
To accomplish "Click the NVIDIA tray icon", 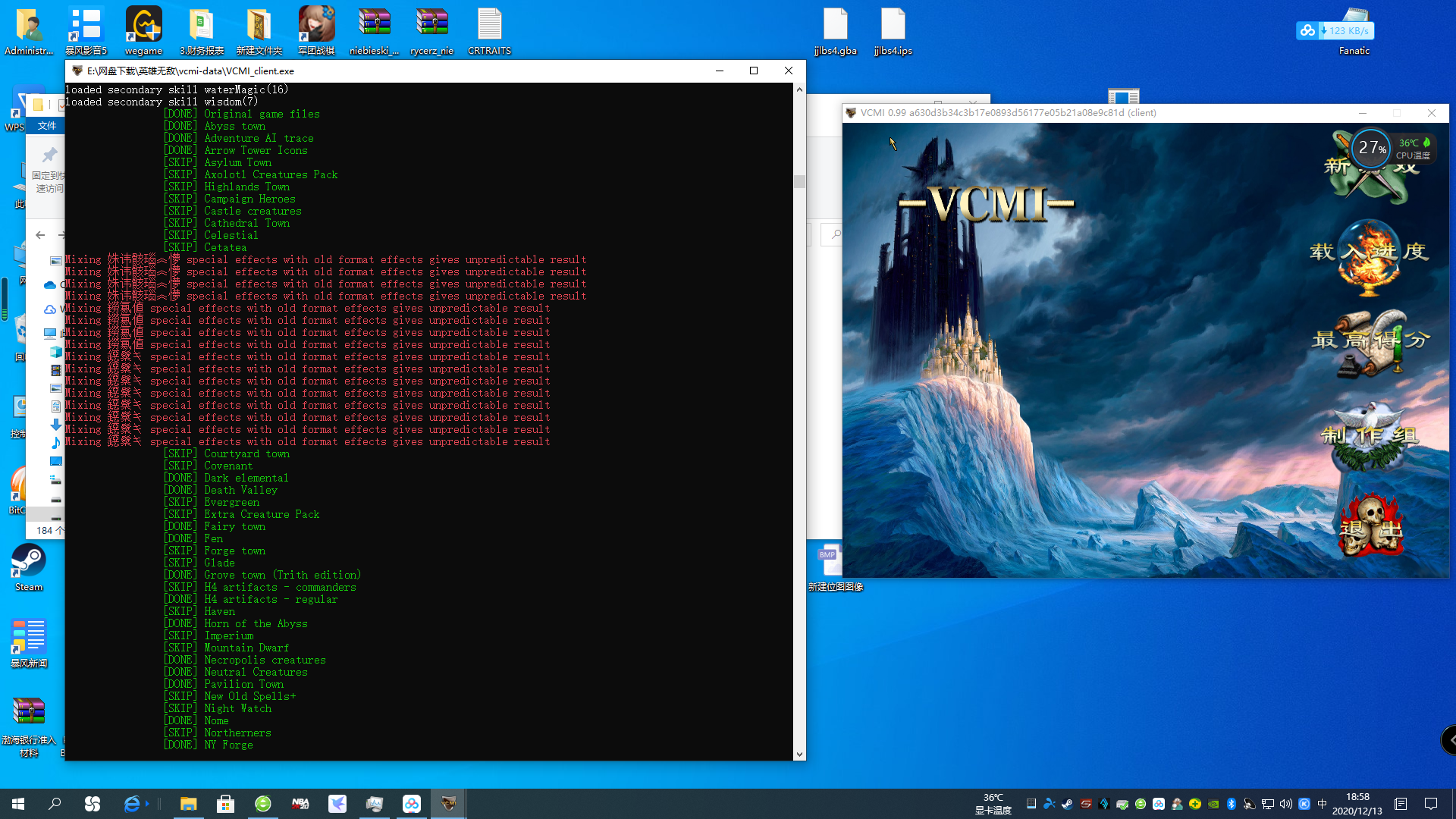I will point(1213,804).
